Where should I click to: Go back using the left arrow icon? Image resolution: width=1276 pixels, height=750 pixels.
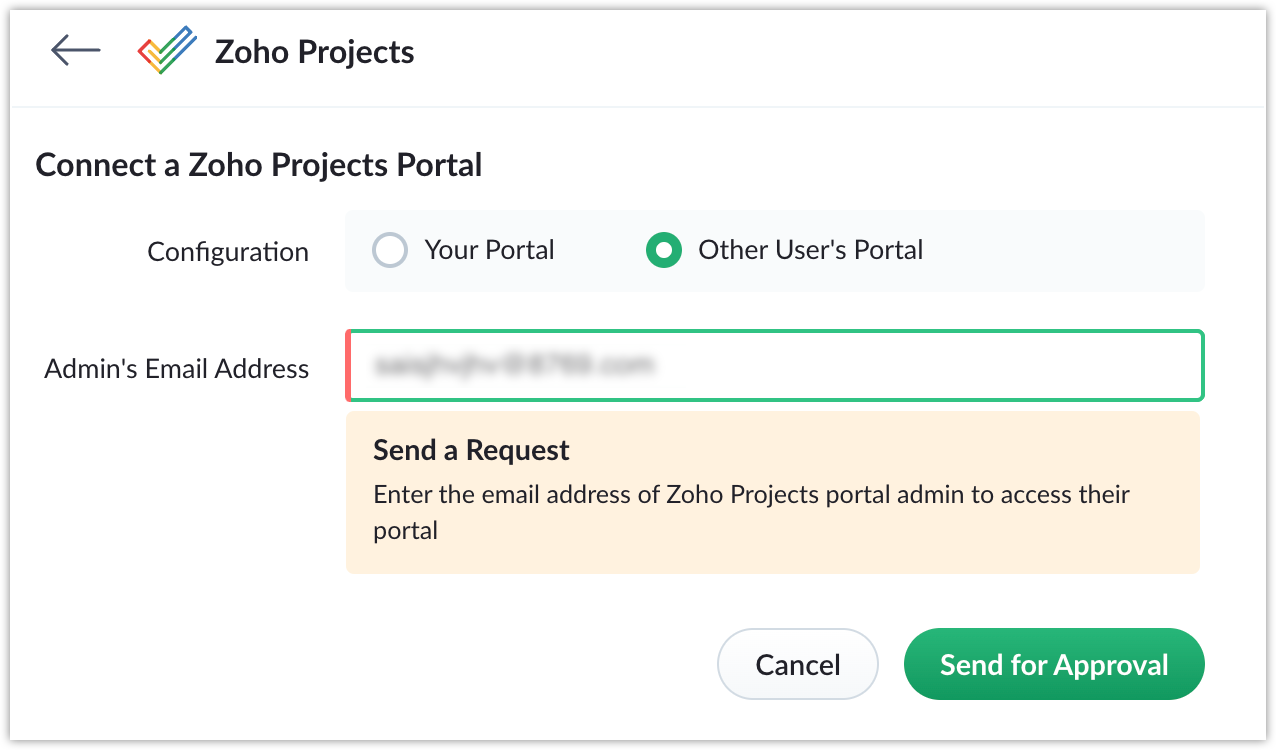76,50
